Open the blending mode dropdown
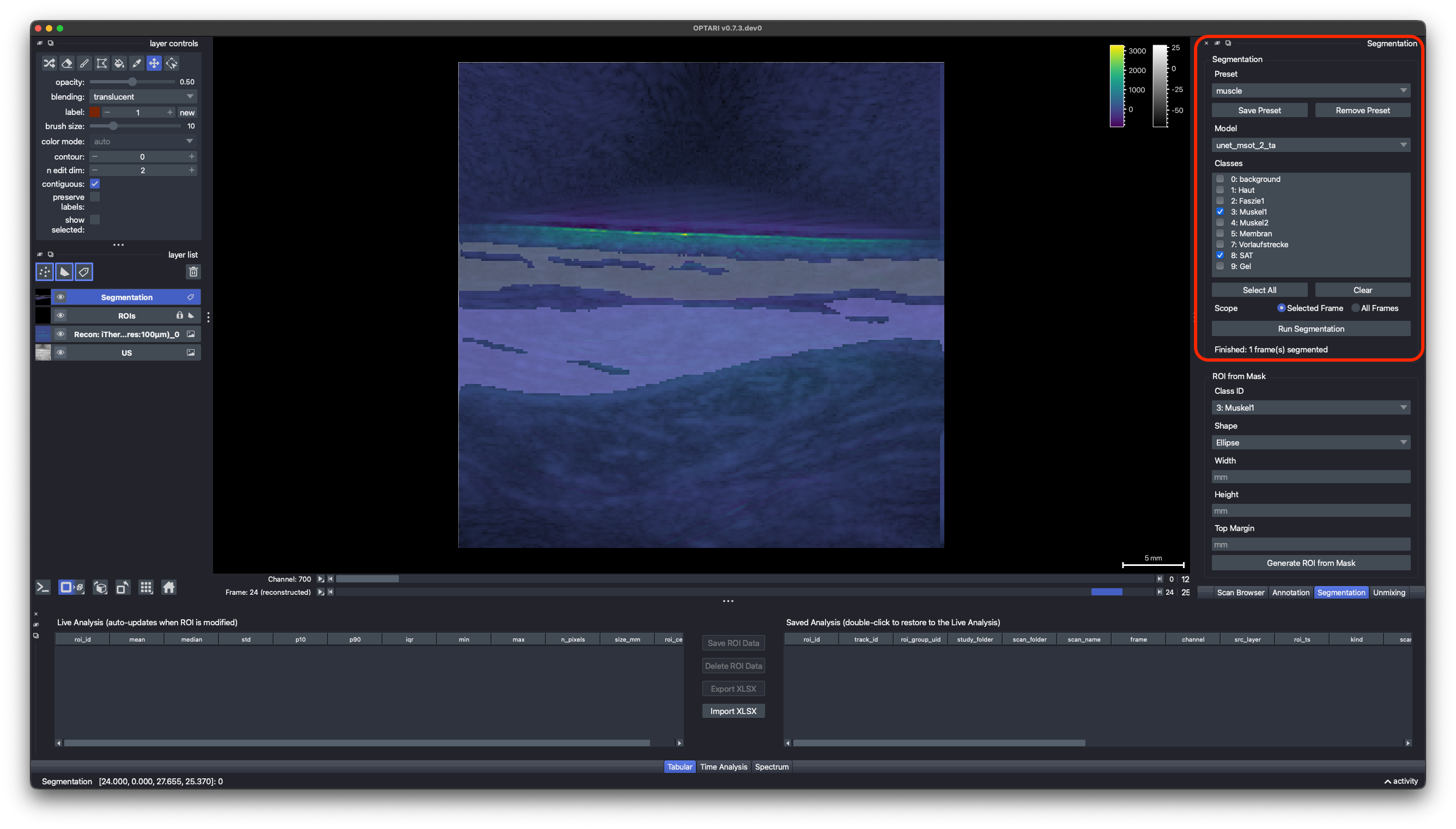Screen dimensions: 1456x829 coord(143,97)
